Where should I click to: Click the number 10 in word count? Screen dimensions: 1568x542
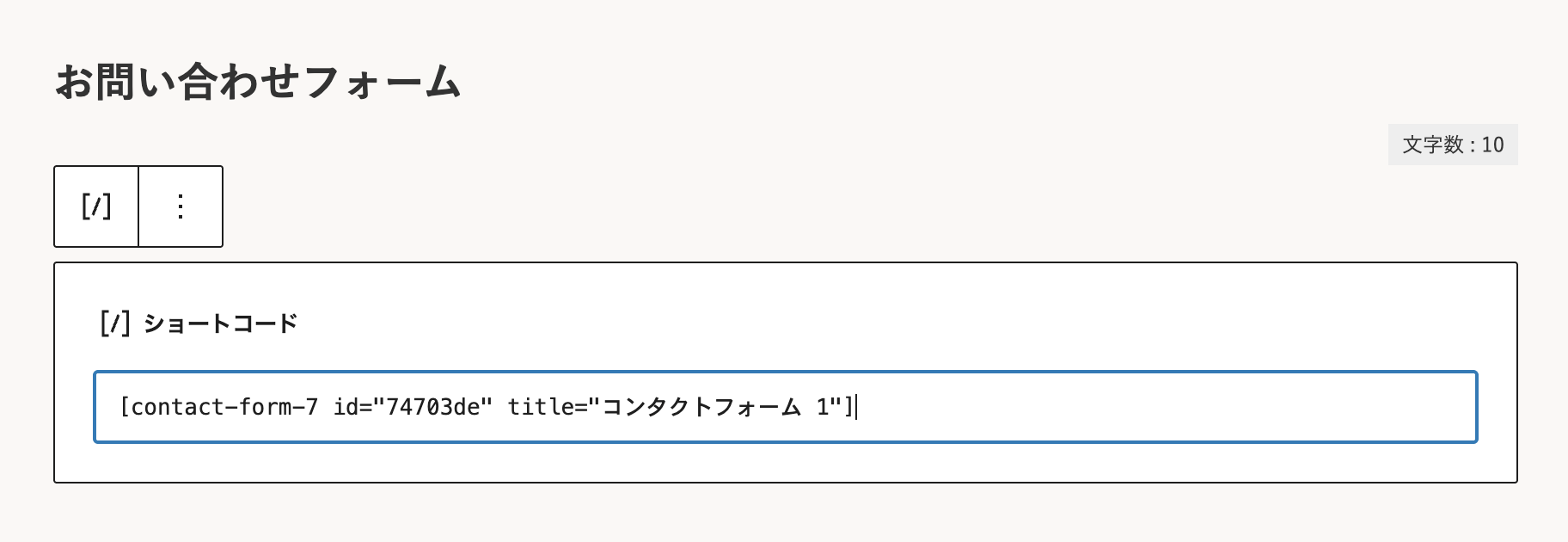coord(1493,145)
